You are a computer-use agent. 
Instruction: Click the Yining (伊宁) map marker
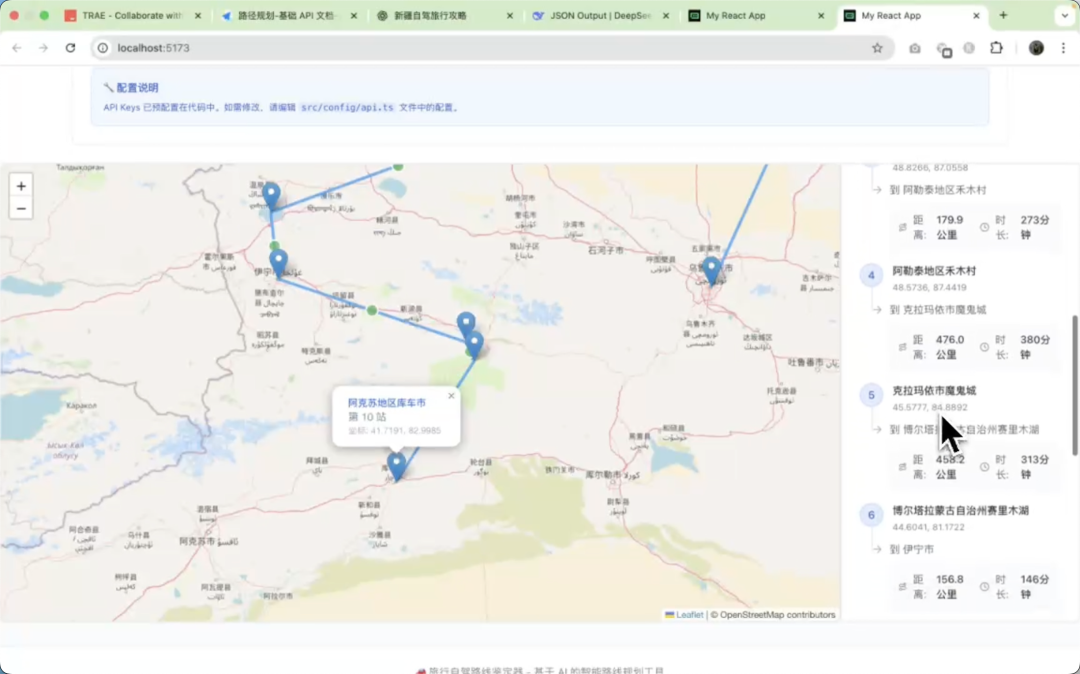278,263
